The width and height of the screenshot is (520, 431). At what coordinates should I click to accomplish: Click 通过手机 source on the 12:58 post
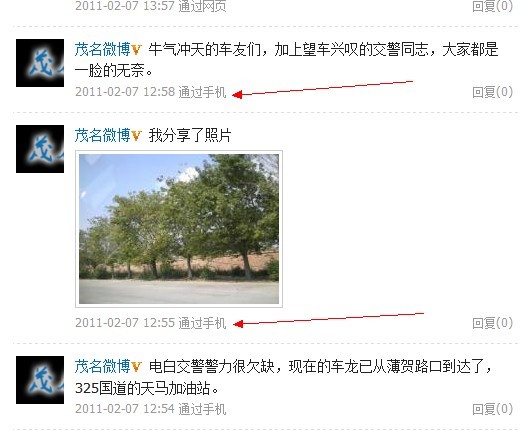click(202, 92)
